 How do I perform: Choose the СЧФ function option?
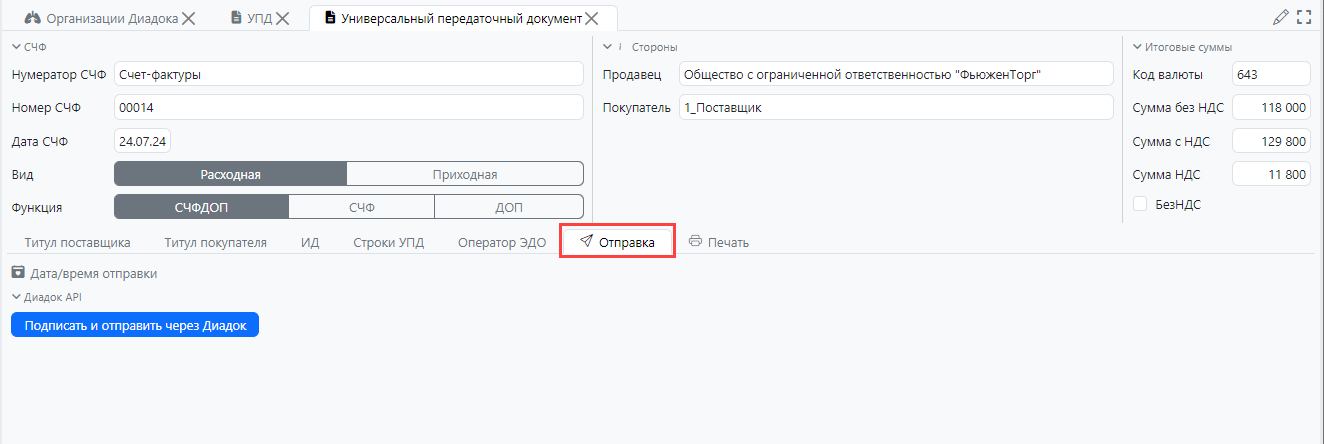(x=361, y=207)
